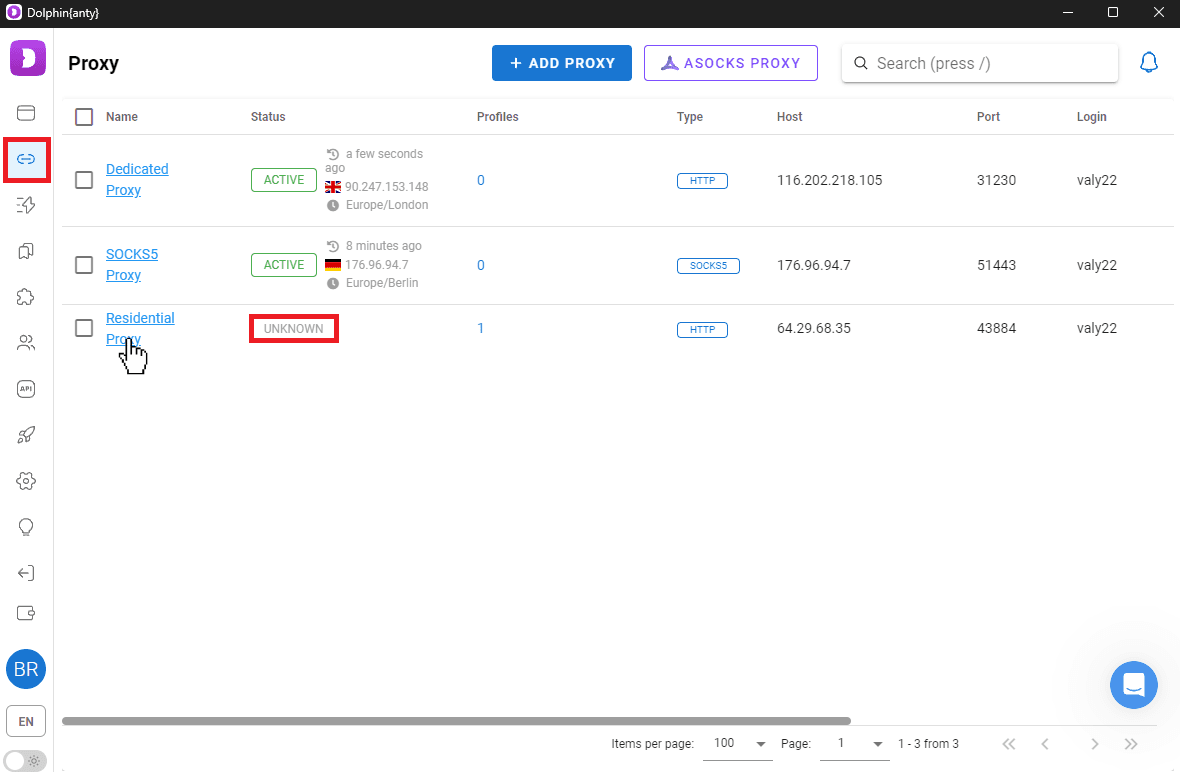Open the Items per page dropdown
Screen dimensions: 1180x772
[738, 744]
